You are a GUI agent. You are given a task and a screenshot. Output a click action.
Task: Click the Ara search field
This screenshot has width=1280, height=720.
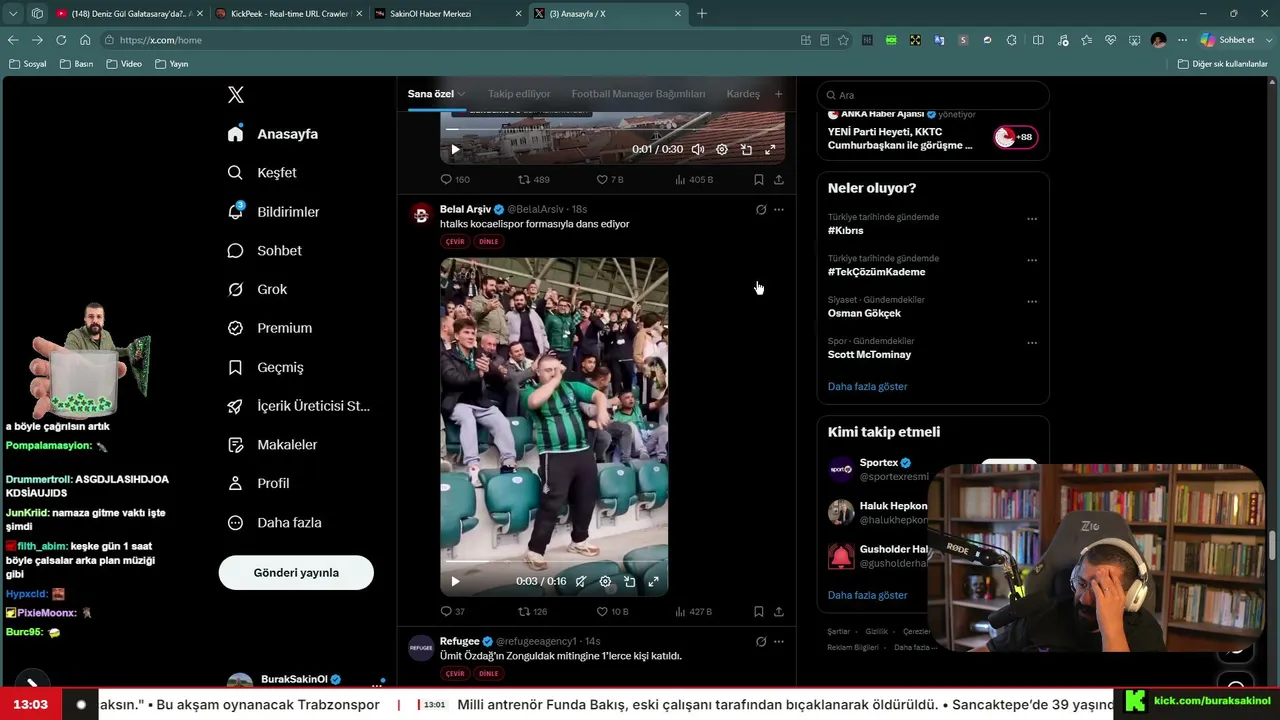coord(933,95)
